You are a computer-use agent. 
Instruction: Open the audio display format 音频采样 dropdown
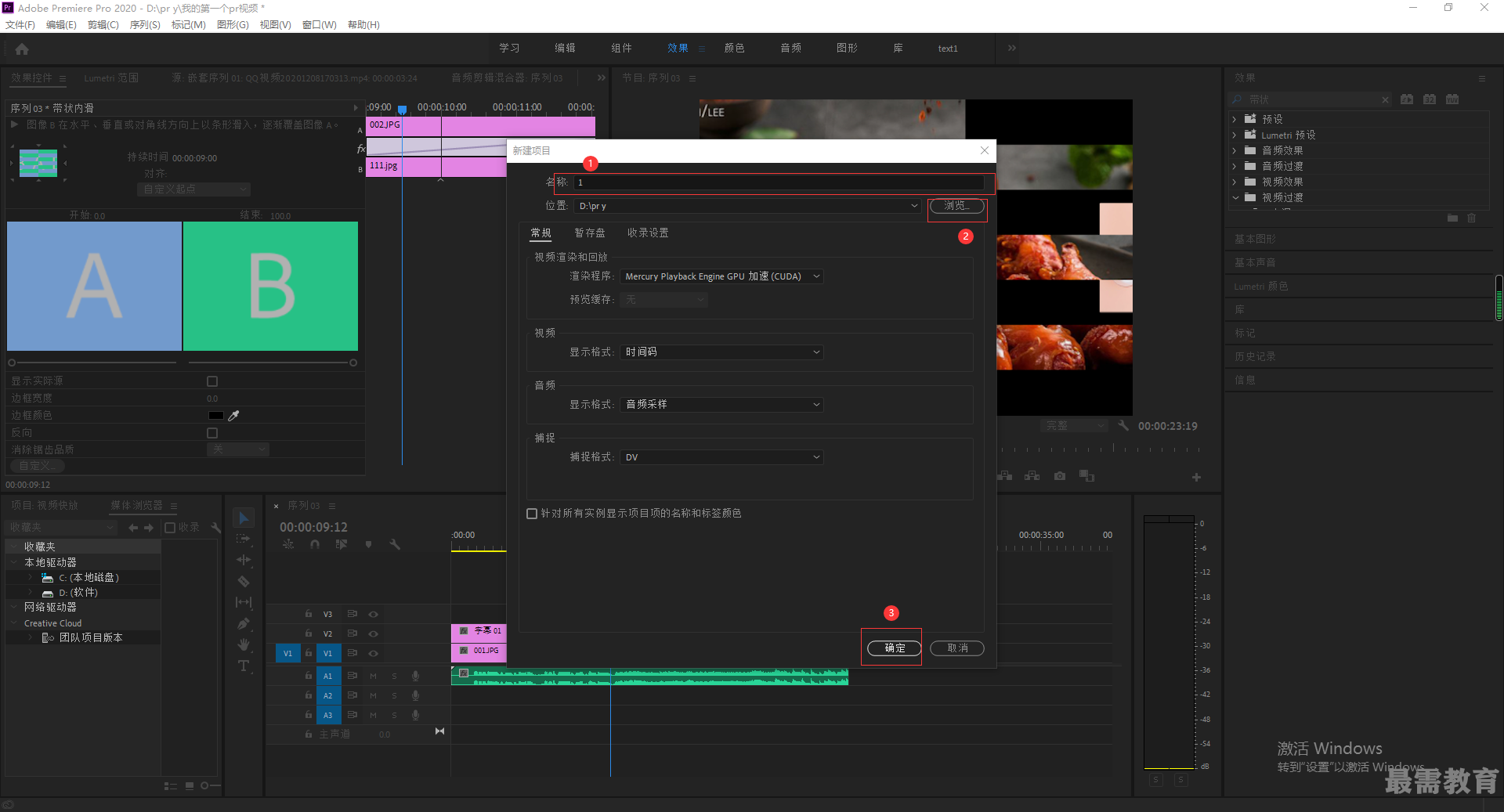[721, 405]
